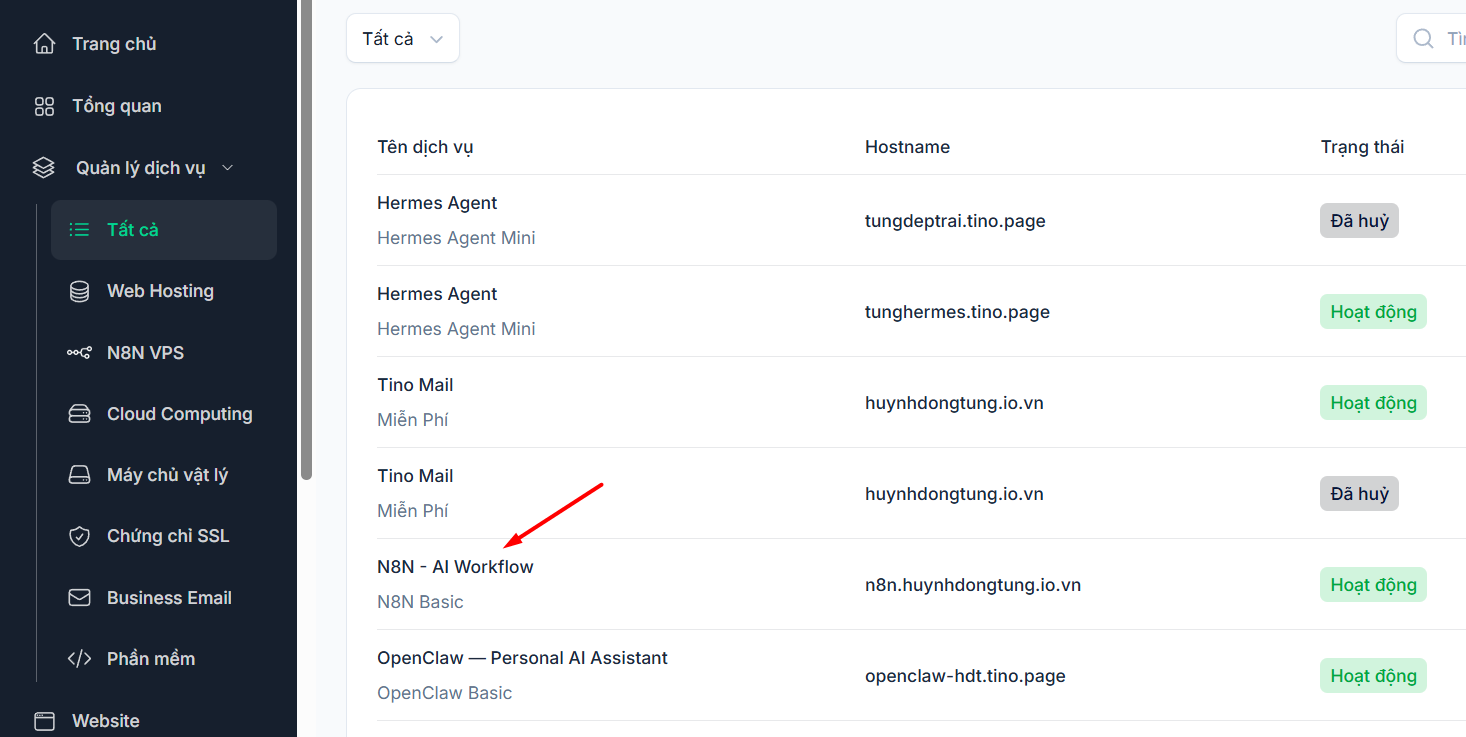Open N8N VPS services list
The image size is (1466, 737).
145,353
